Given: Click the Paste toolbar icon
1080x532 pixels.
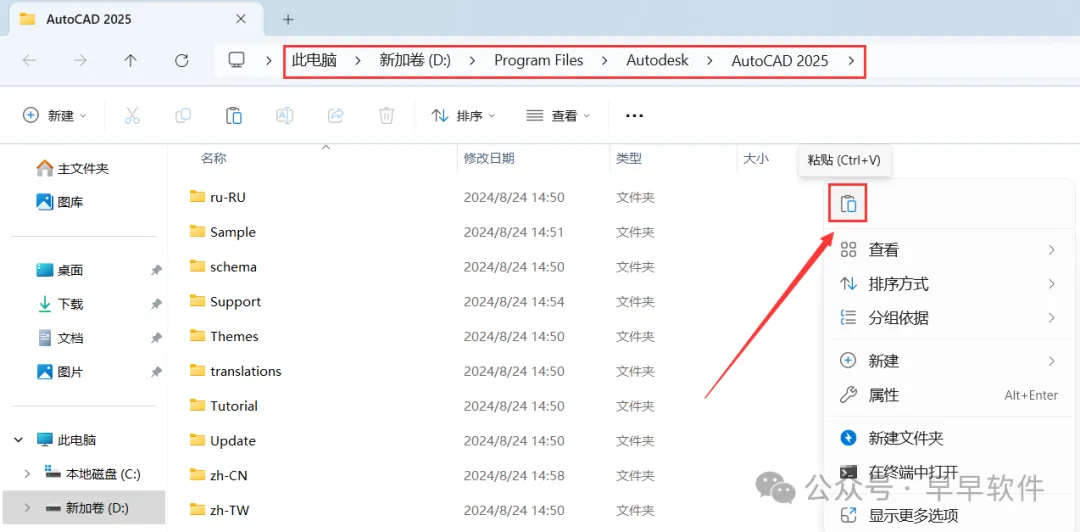Looking at the screenshot, I should tap(233, 116).
